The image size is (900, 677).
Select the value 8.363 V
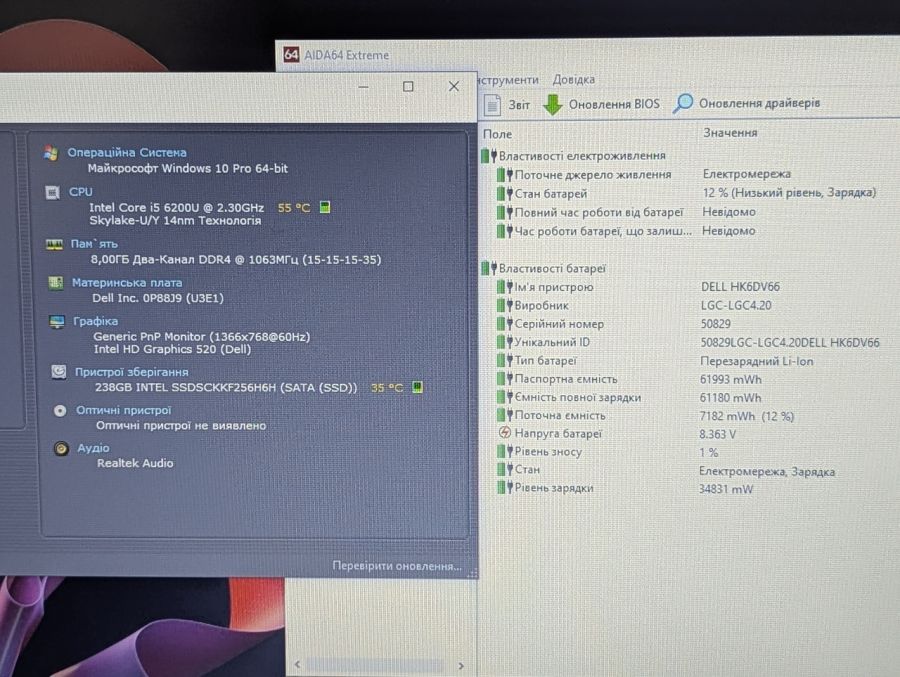pyautogui.click(x=717, y=435)
